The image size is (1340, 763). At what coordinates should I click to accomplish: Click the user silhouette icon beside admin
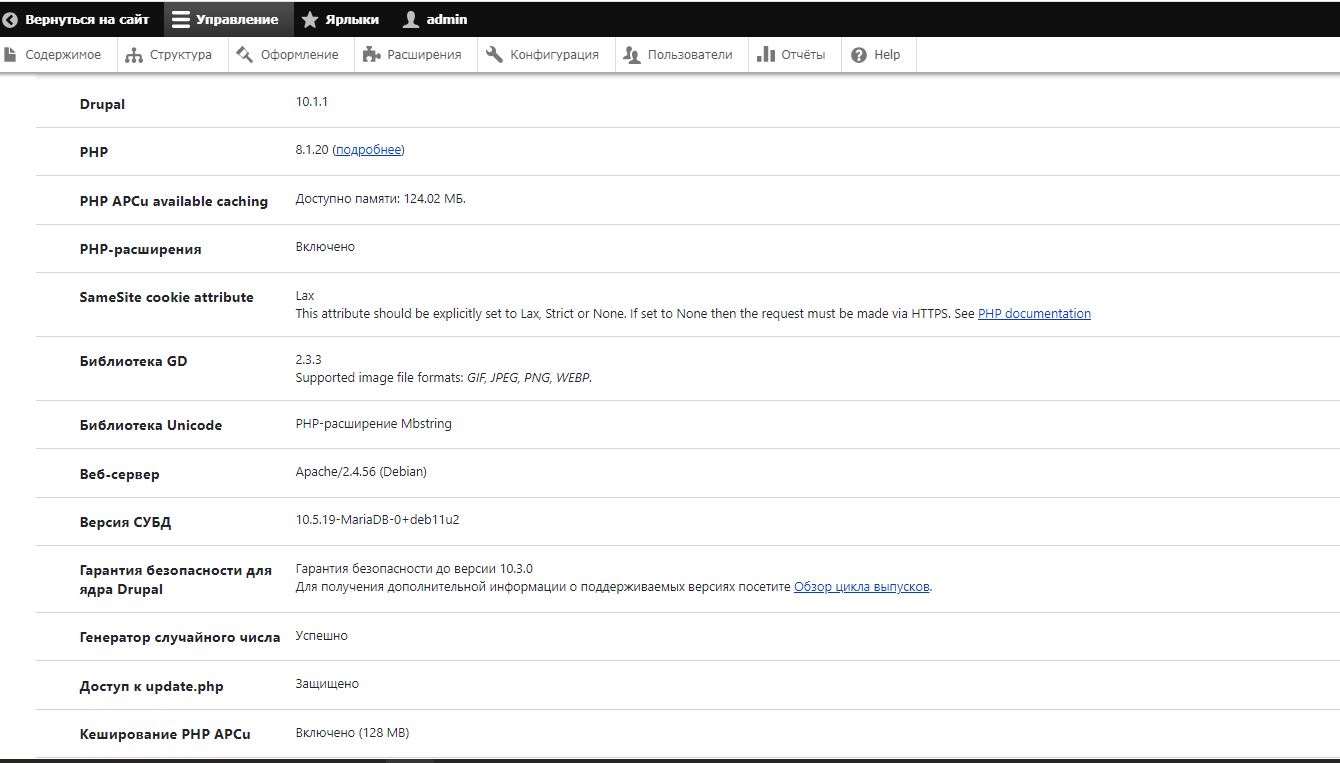pos(410,19)
